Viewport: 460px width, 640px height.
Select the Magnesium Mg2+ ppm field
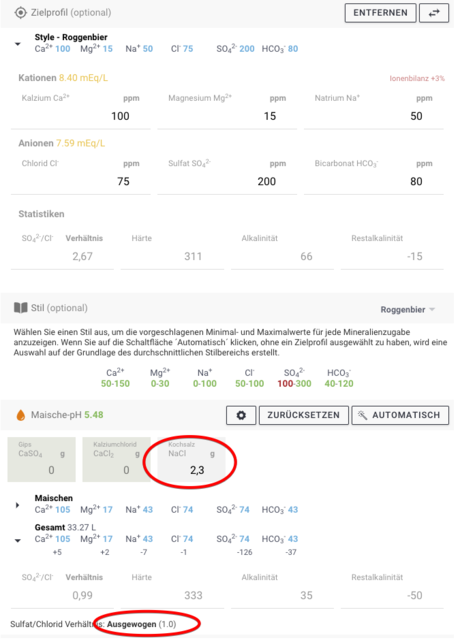227,110
